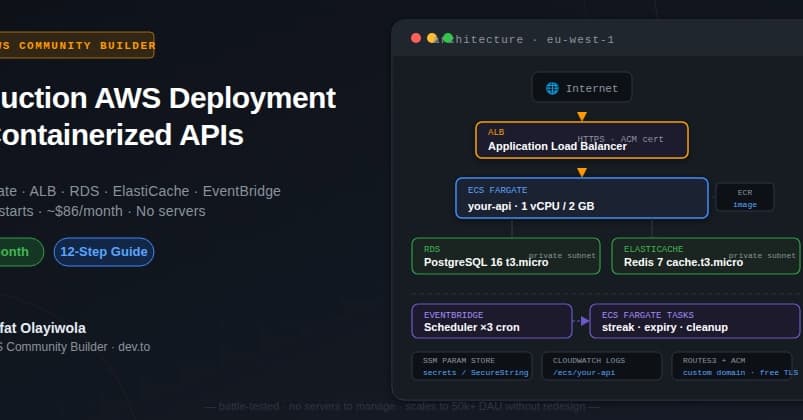803x420 pixels.
Task: Click 'secrets / SecureString' under SSM Param Store
Action: [475, 372]
